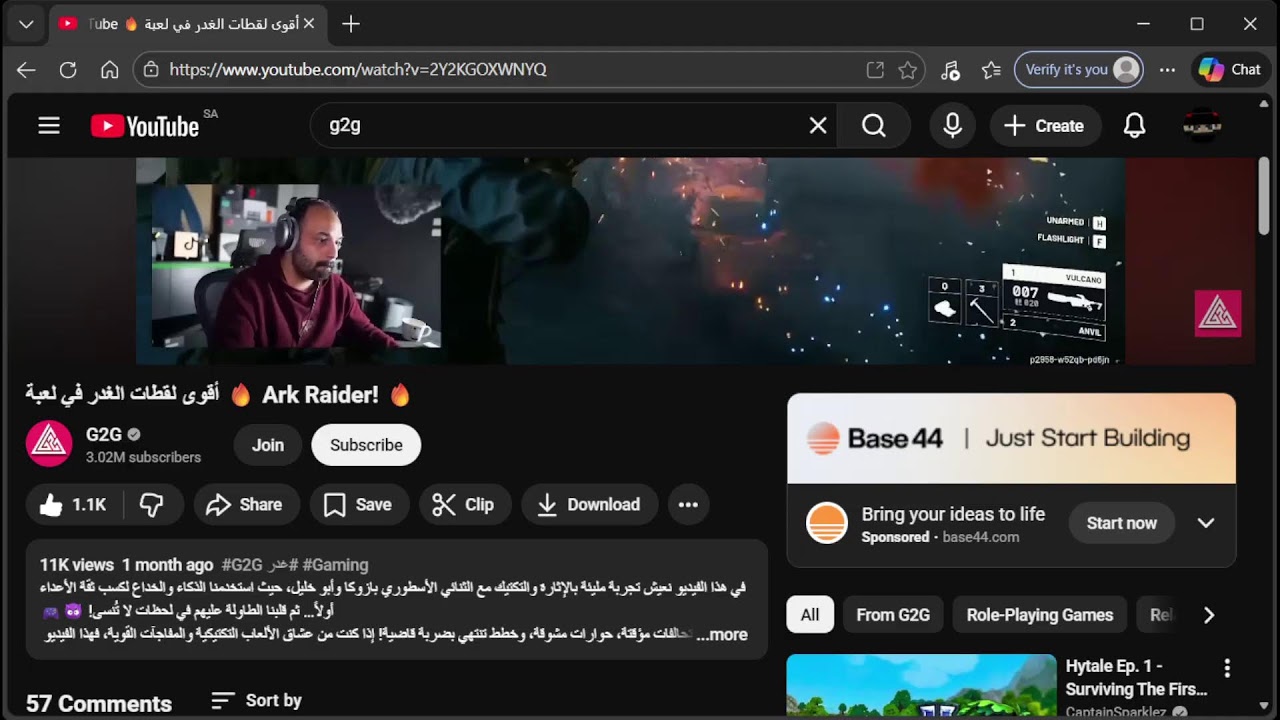Open the account avatar menu

1202,126
